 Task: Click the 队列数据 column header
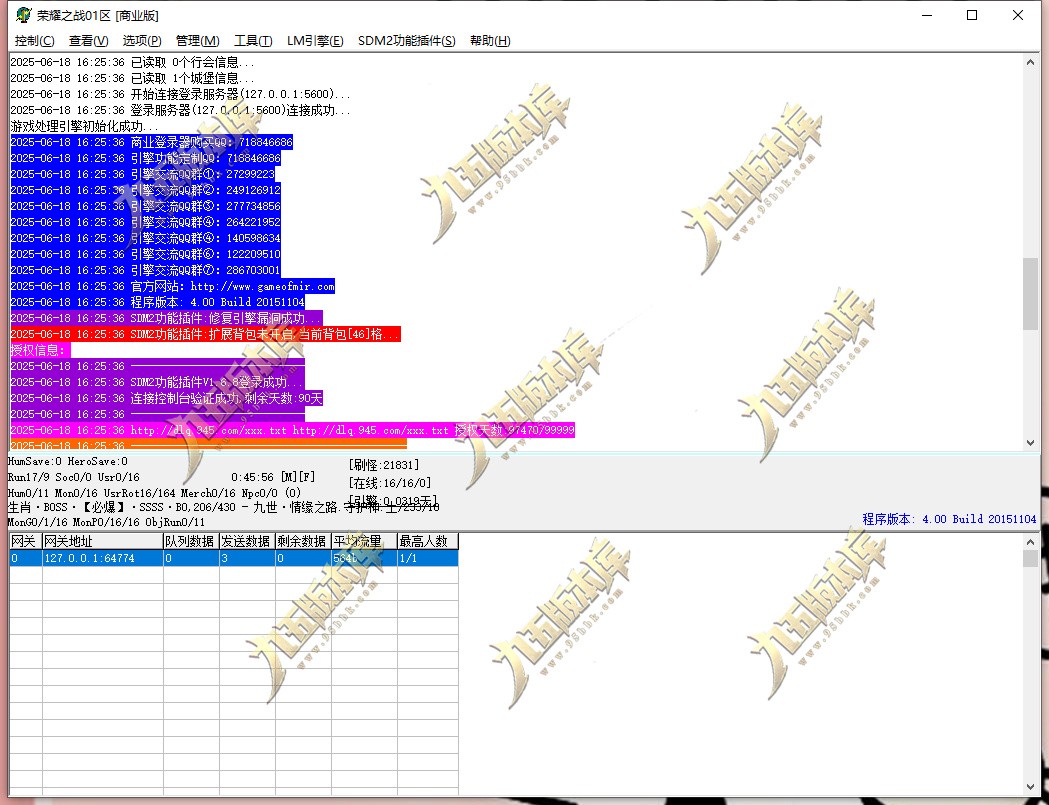pos(191,541)
